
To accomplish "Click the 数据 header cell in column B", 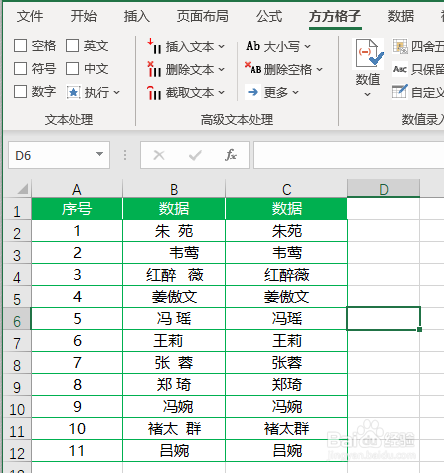I will (x=174, y=209).
